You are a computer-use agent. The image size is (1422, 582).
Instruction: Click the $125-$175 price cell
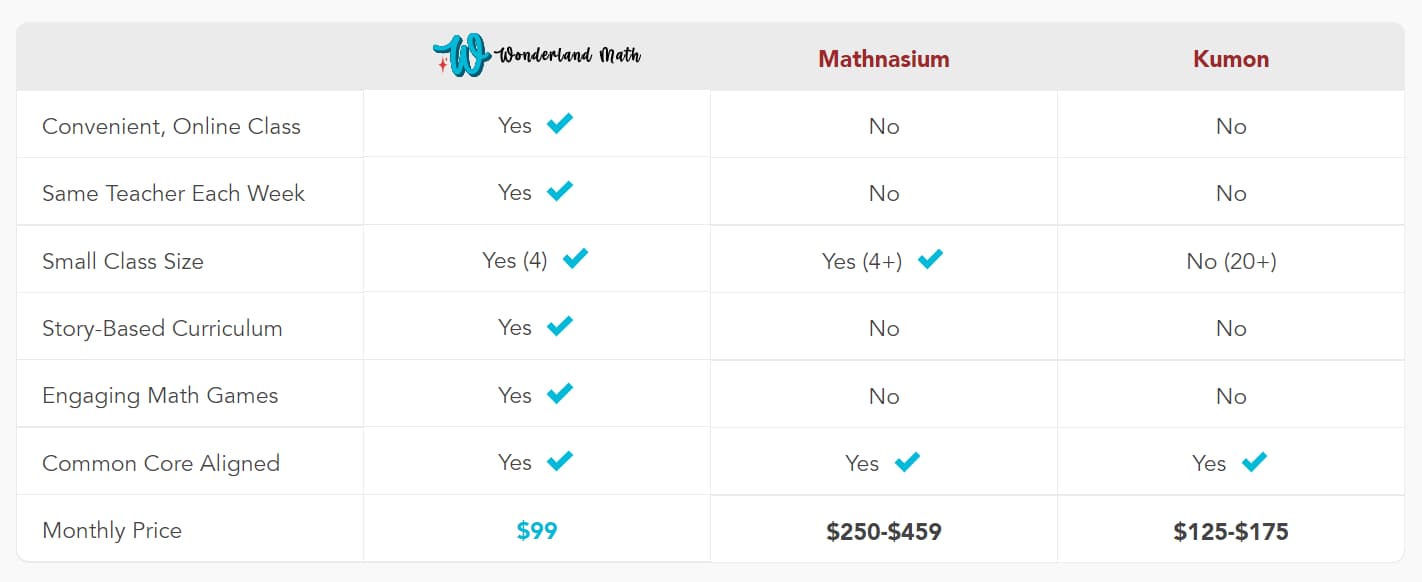pyautogui.click(x=1231, y=531)
